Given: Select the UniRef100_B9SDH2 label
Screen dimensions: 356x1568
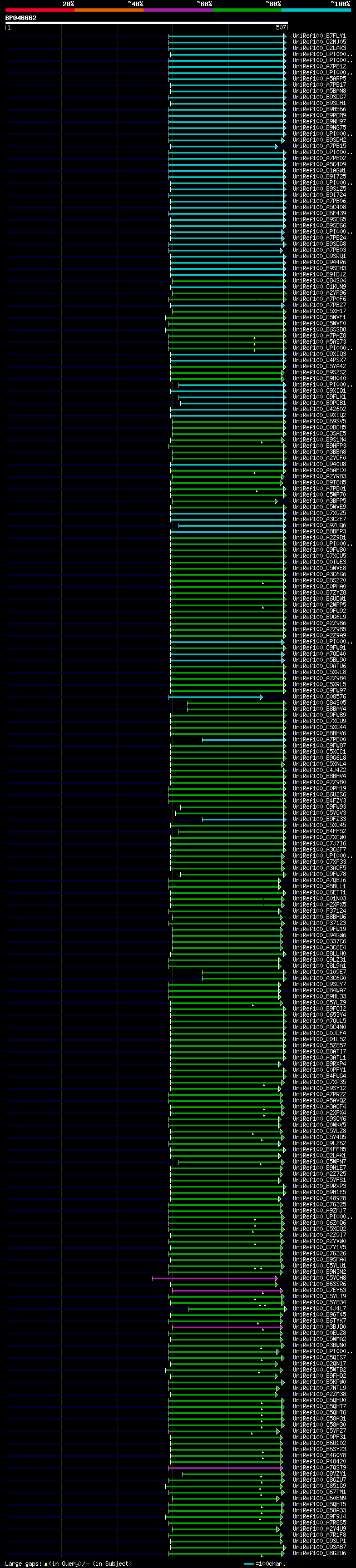Looking at the screenshot, I should click(x=319, y=140).
